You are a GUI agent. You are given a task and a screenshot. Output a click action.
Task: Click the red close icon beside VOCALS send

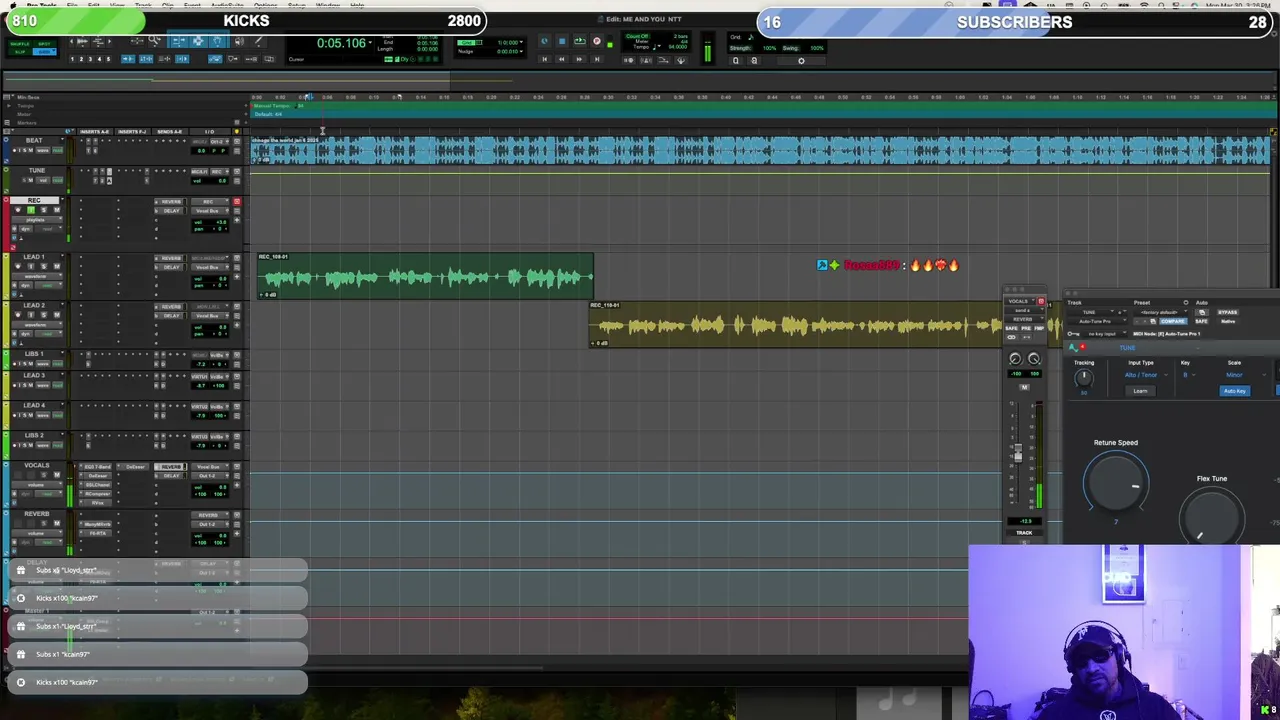pos(1041,301)
